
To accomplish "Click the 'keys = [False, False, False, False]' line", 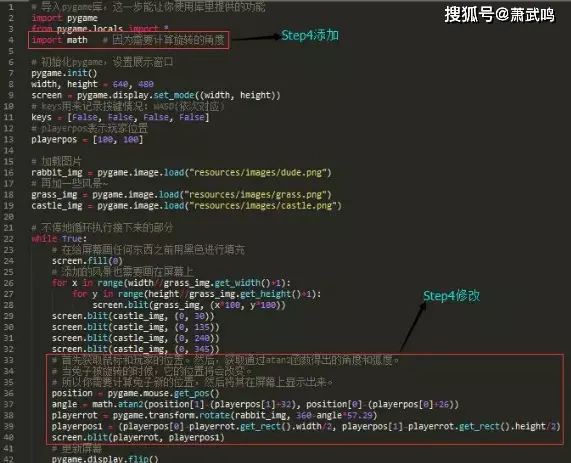I will click(120, 117).
